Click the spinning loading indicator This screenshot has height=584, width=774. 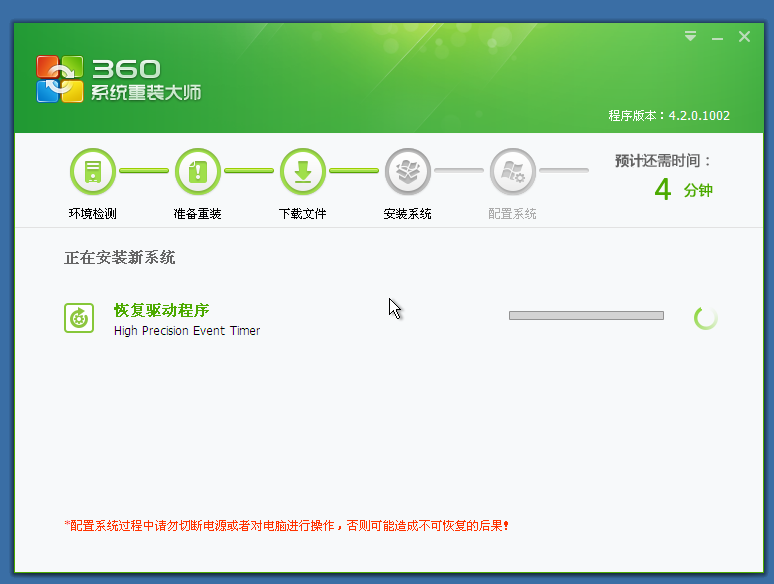click(706, 318)
